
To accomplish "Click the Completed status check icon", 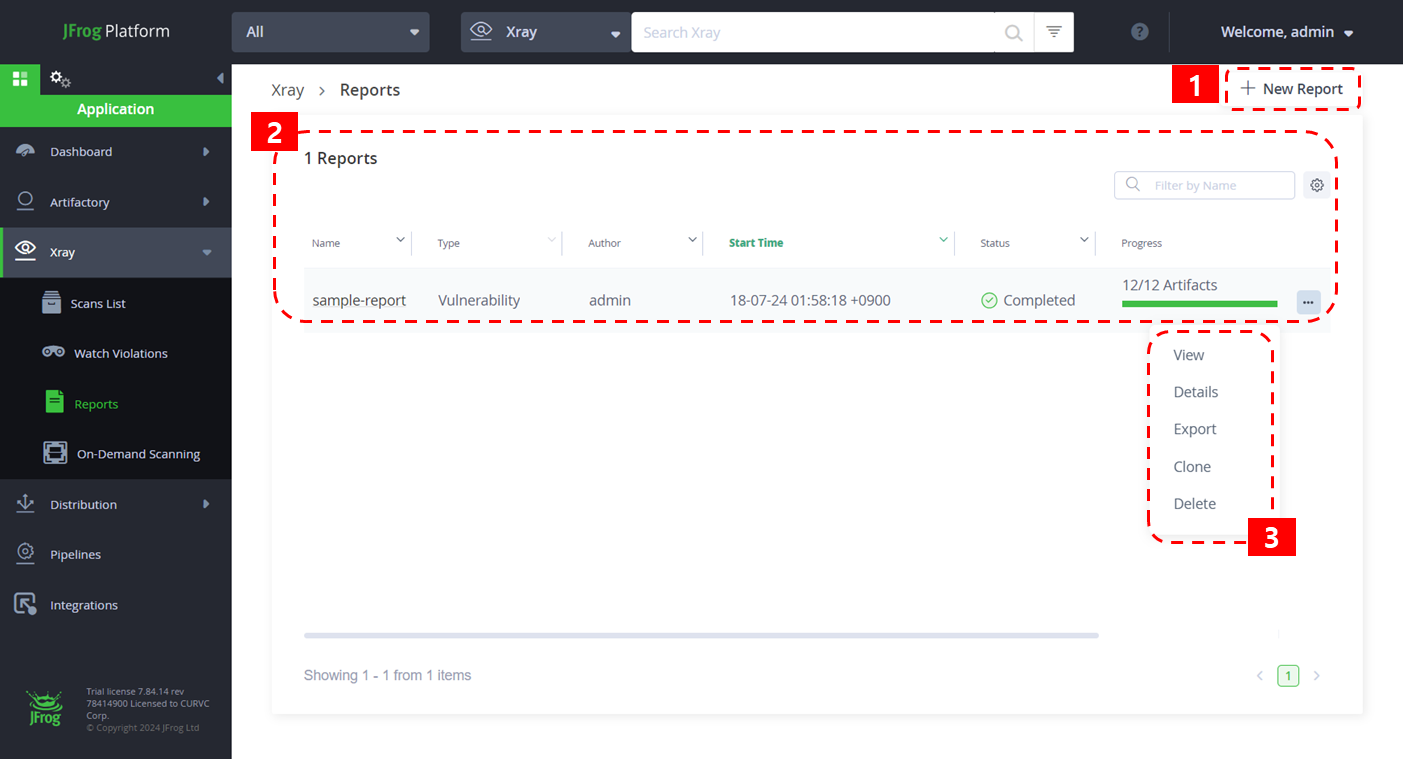I will [989, 300].
